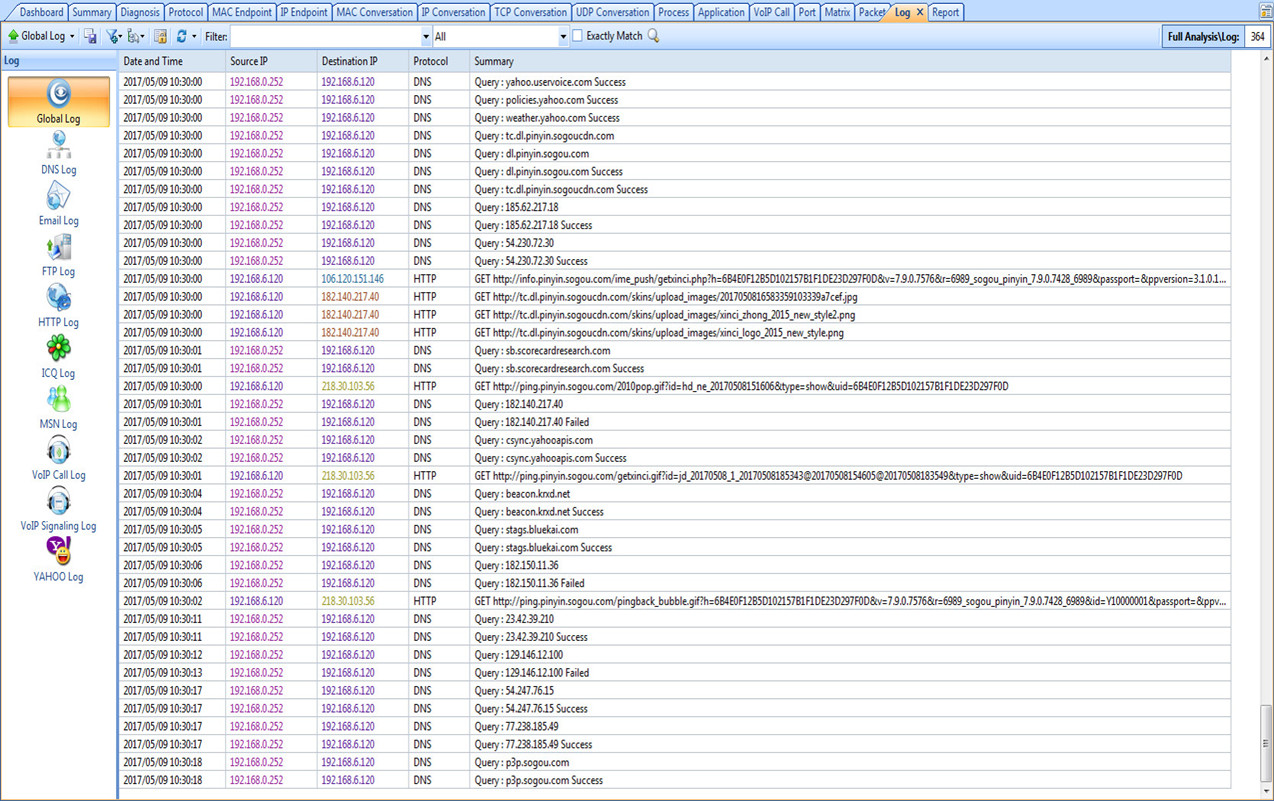1274x801 pixels.
Task: Select the HTTP row with pingback_bubble.gif request
Action: point(675,601)
